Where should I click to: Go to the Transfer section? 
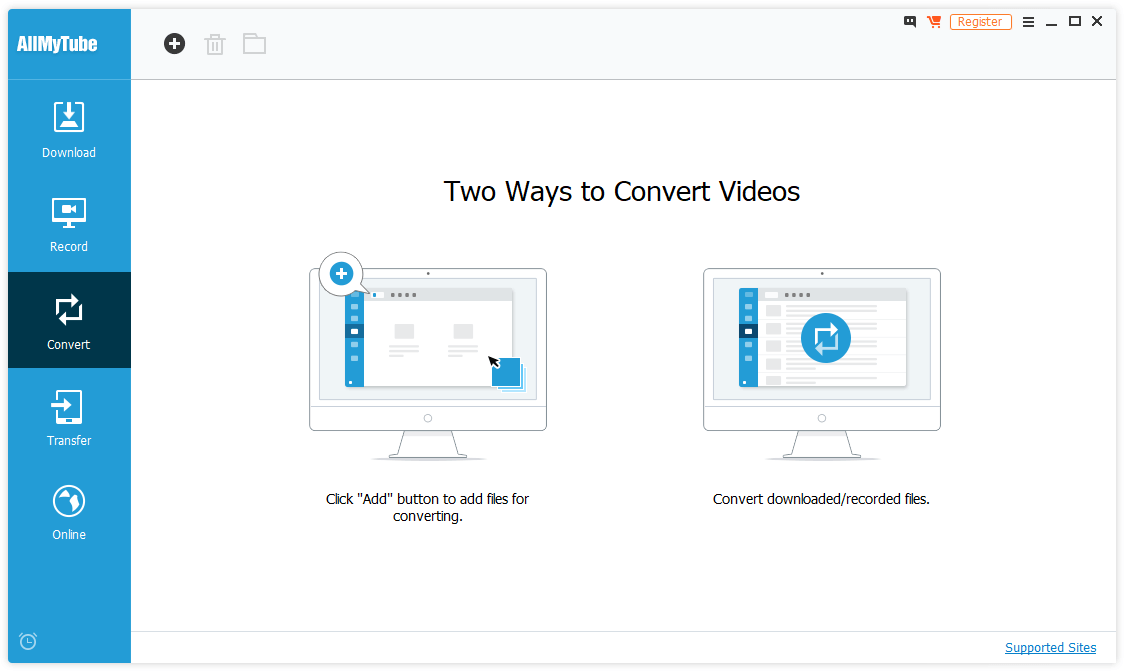[x=69, y=417]
